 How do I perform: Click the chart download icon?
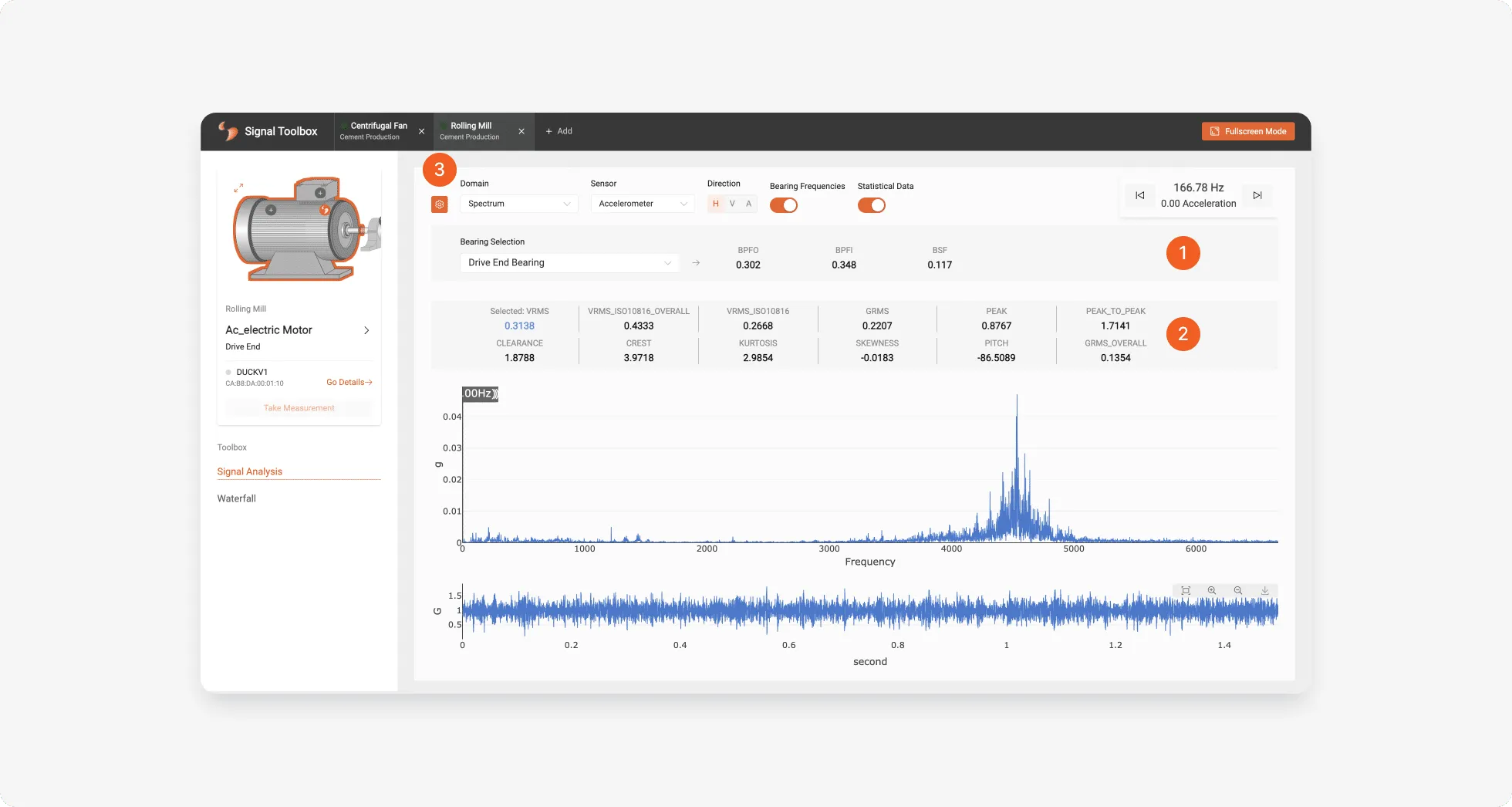1265,590
